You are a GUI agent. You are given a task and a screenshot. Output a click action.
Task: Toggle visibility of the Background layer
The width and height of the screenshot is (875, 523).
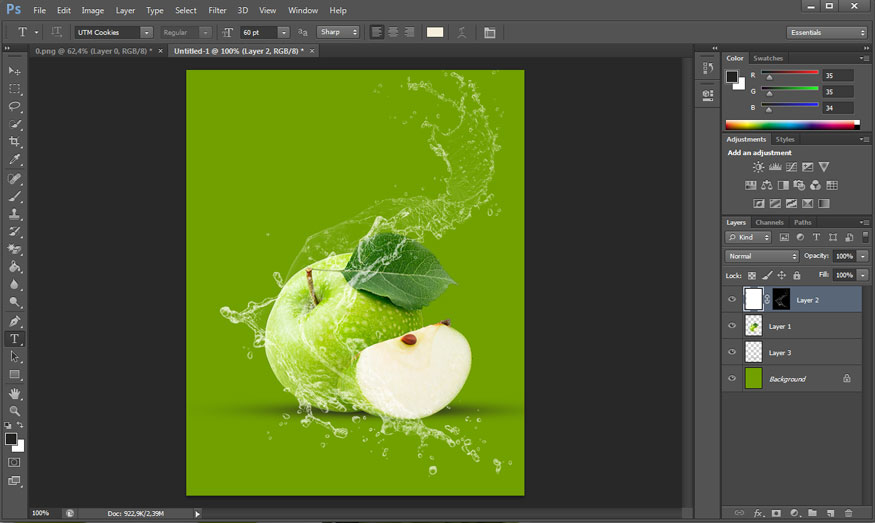pos(732,379)
